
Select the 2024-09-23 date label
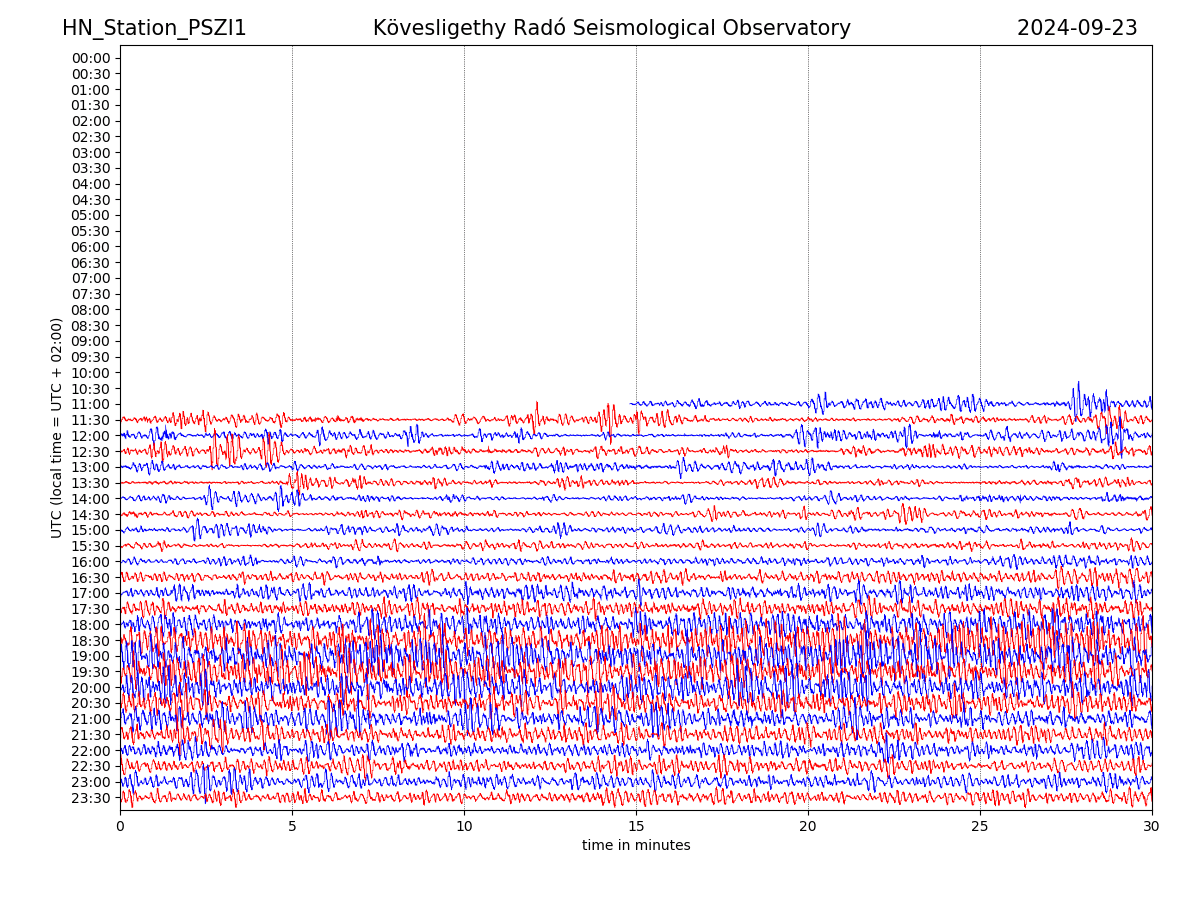click(x=1077, y=28)
